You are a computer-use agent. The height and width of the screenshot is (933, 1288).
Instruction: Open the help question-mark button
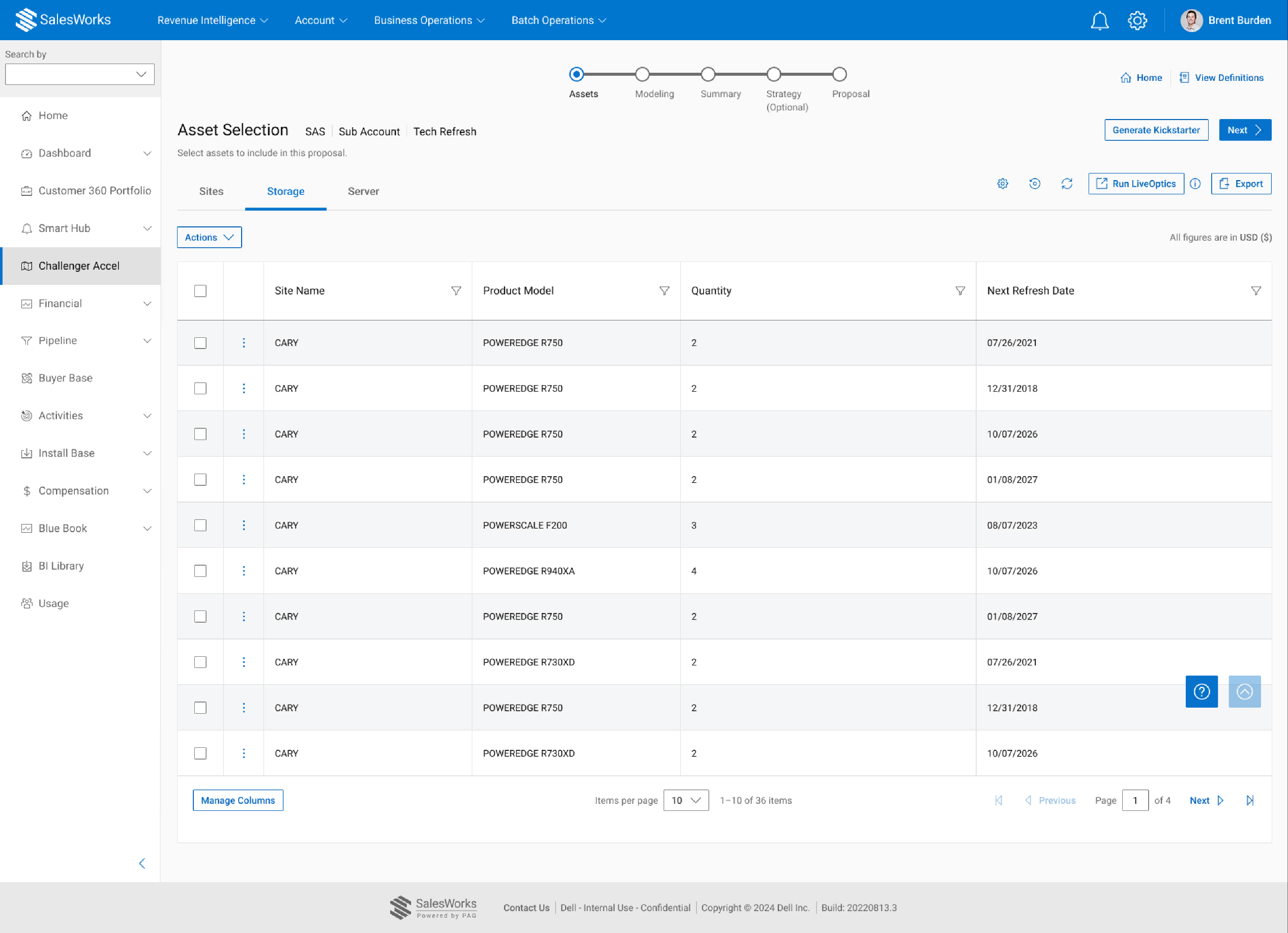[x=1201, y=691]
